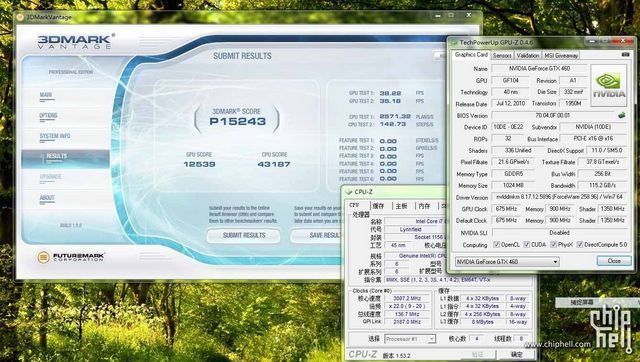The height and width of the screenshot is (362, 640).
Task: Open MAIN in 3DMark sidebar
Action: [46, 95]
